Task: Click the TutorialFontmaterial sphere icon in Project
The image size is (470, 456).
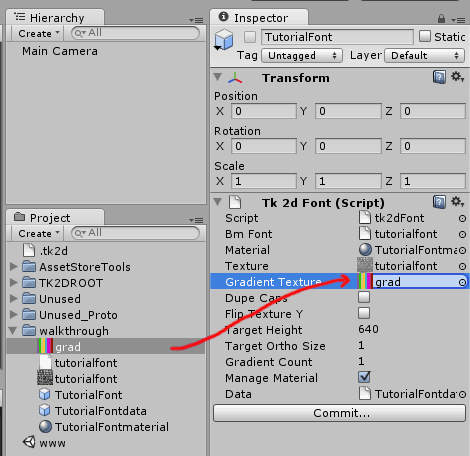Action: coord(45,426)
